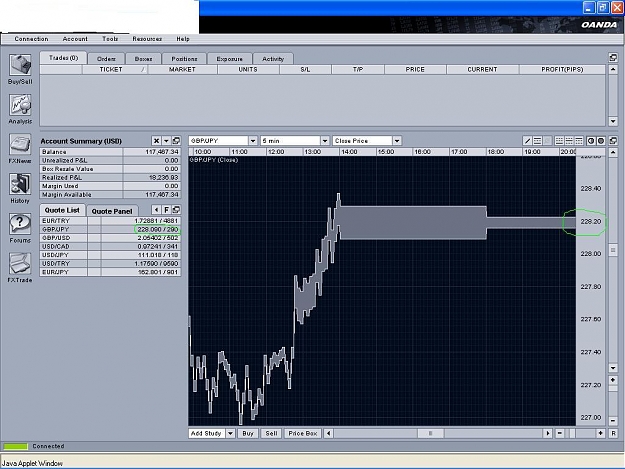Close the Account Summary panel
Viewport: 625px width, 469px height.
coord(156,141)
